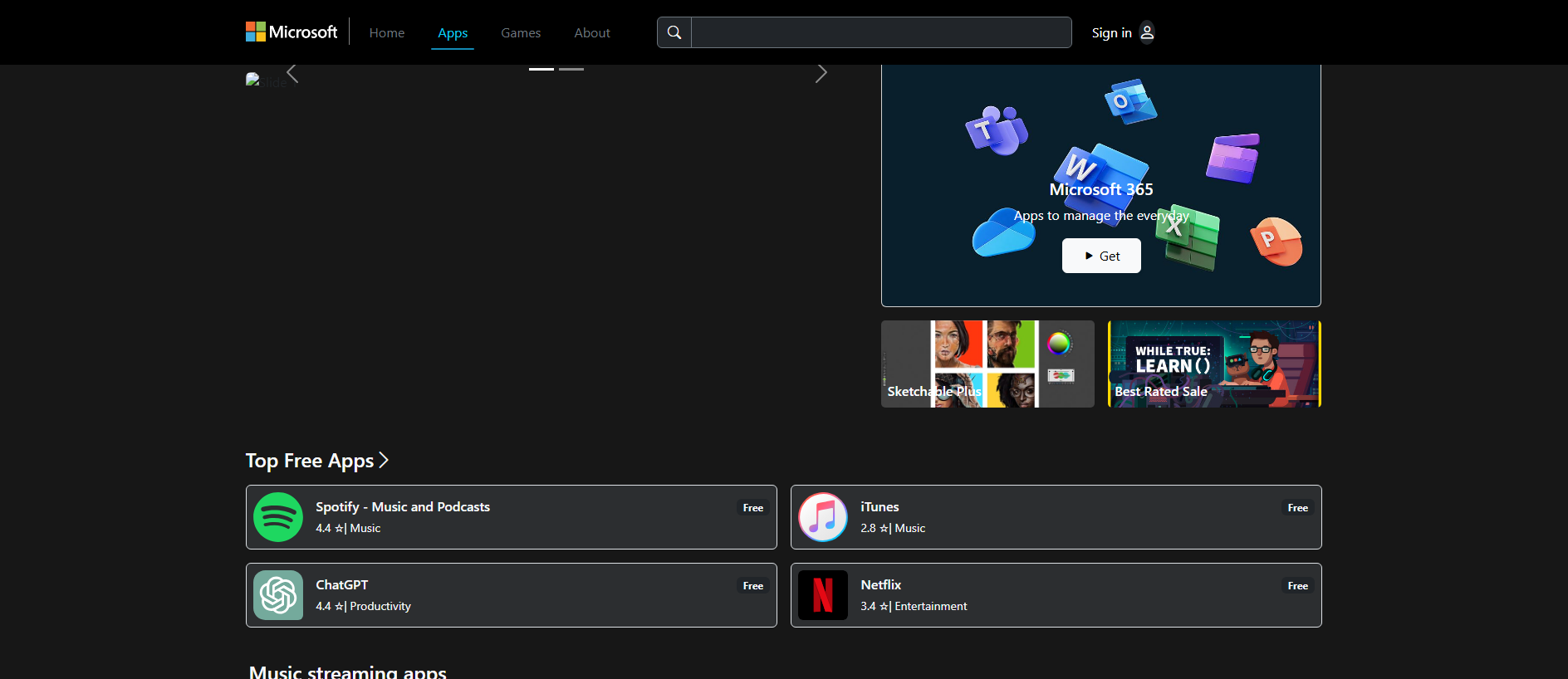
Task: Click the Netflix app icon
Action: pos(823,595)
